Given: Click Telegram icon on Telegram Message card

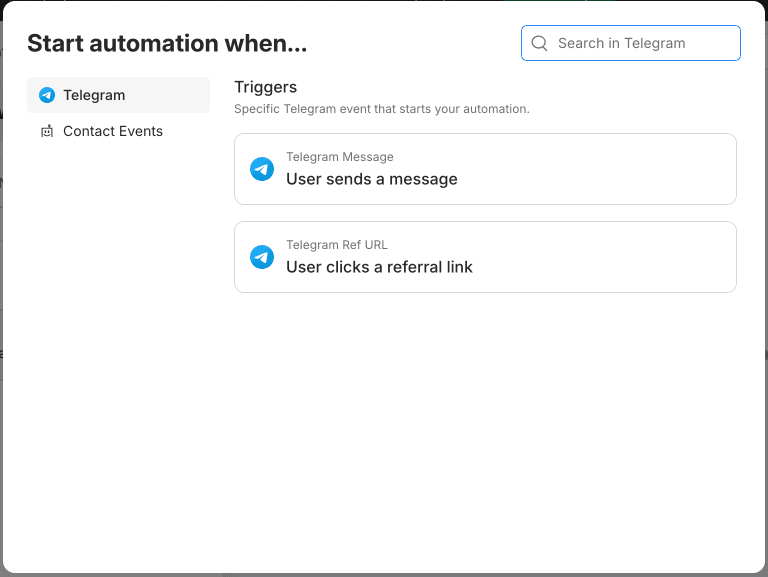Looking at the screenshot, I should coord(262,169).
